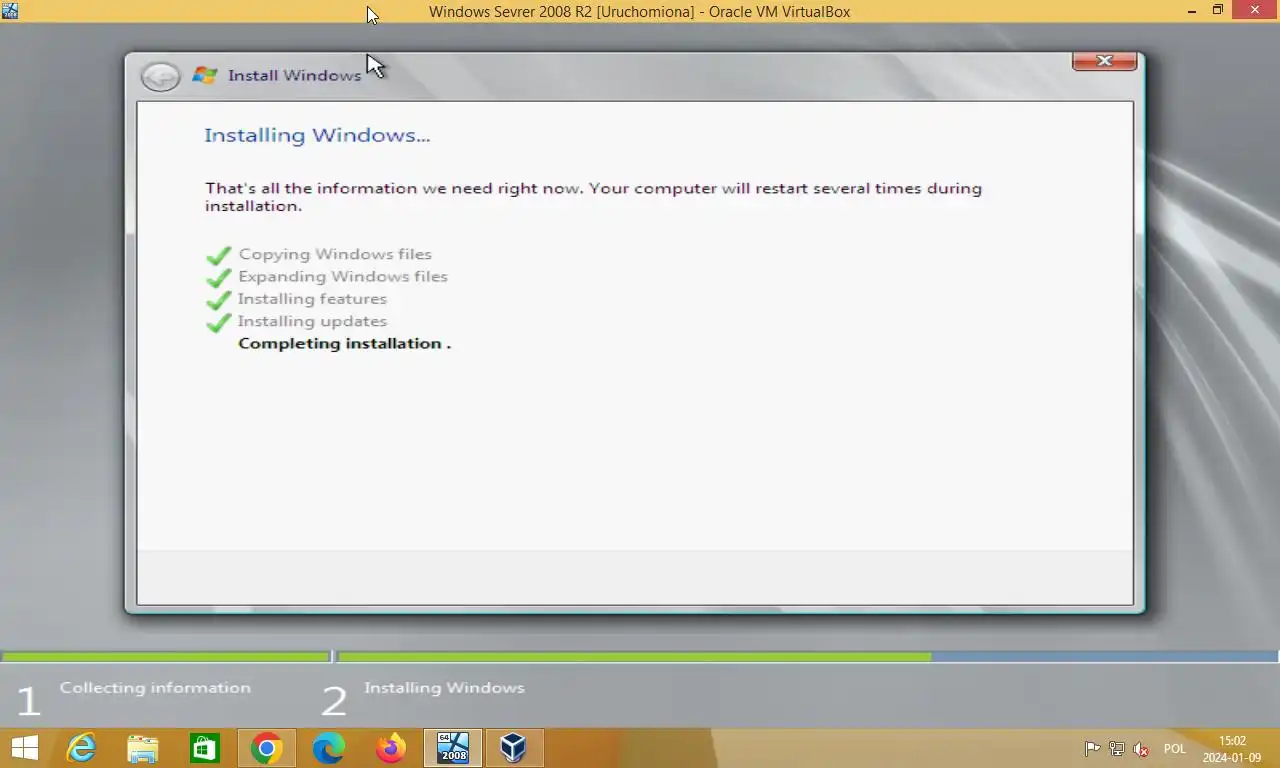Click the 'Installing Windows' stage label at bottom
Screen dimensions: 1280x768
coord(444,688)
